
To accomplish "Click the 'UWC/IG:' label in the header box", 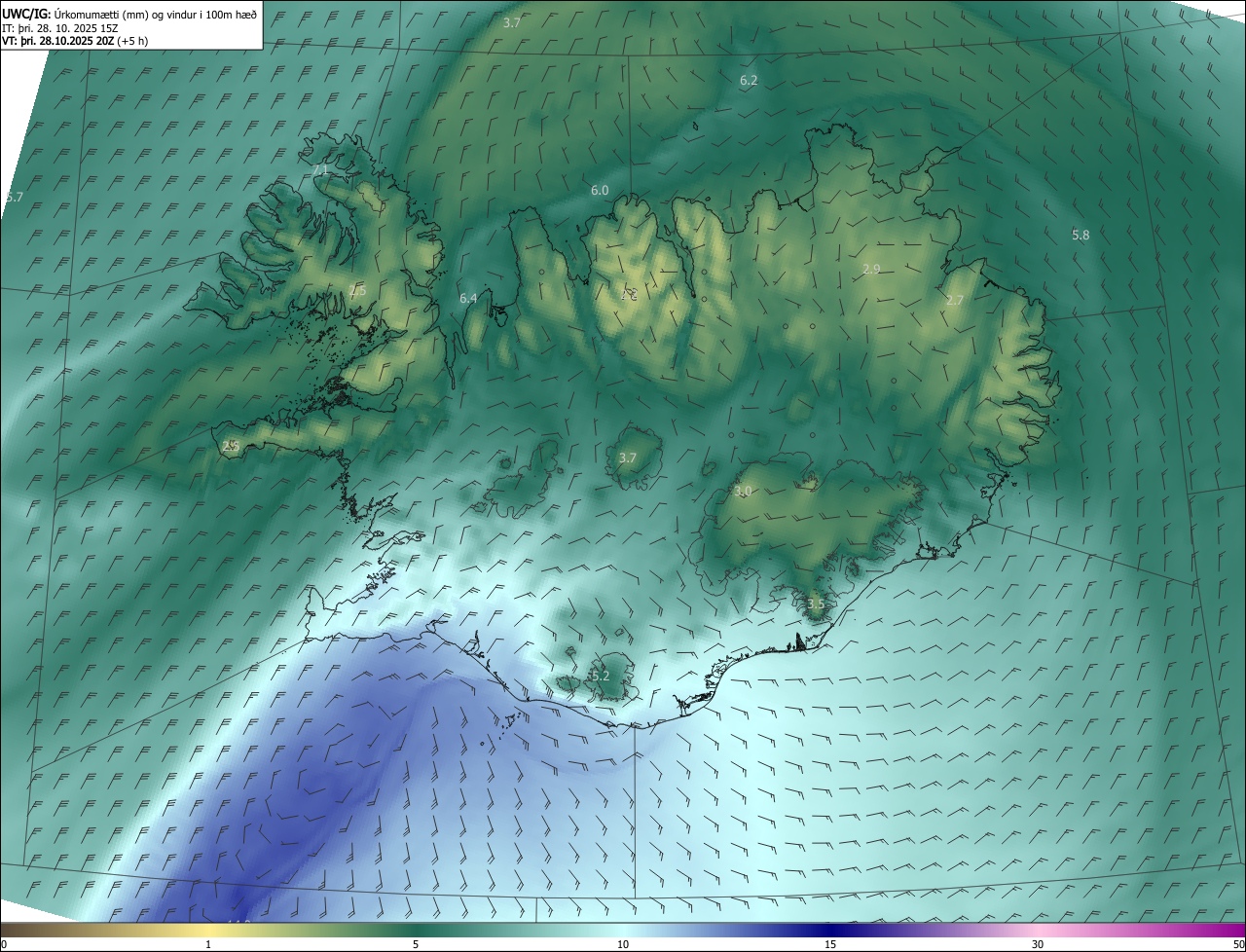I will click(x=26, y=14).
